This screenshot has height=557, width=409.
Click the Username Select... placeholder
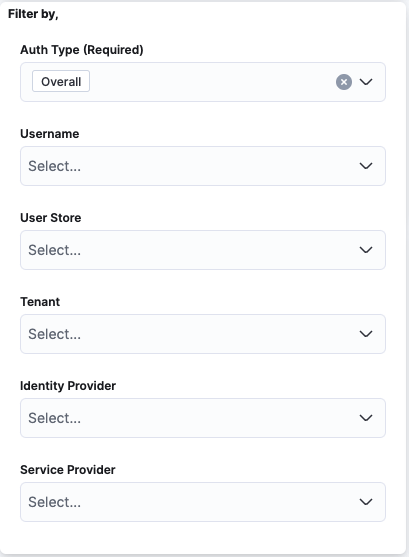coord(54,166)
